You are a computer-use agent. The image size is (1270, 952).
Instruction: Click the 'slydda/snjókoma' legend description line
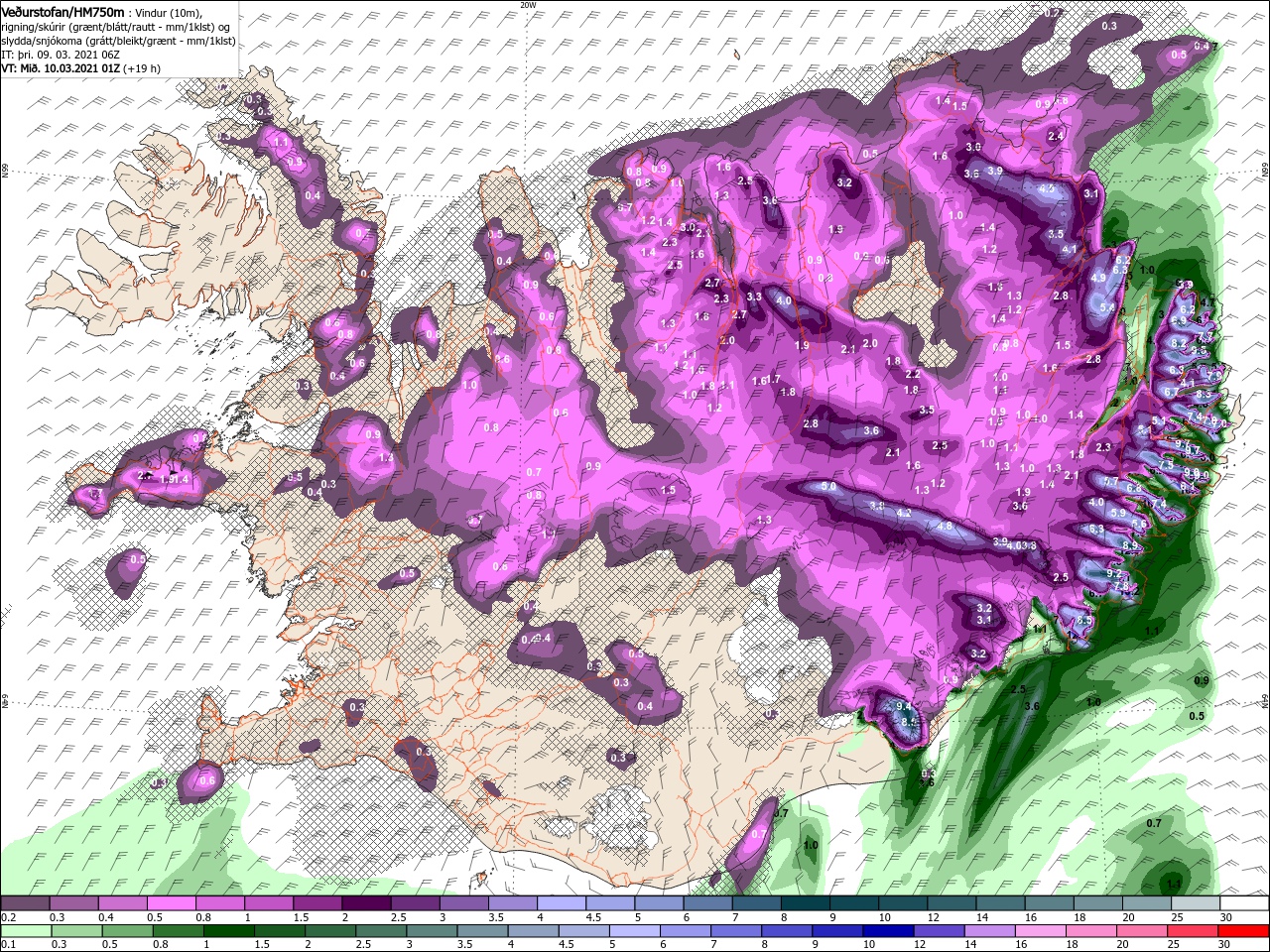pos(116,40)
